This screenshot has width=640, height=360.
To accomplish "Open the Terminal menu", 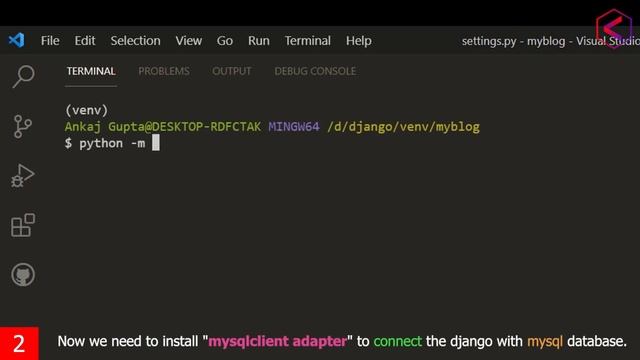I will [308, 41].
